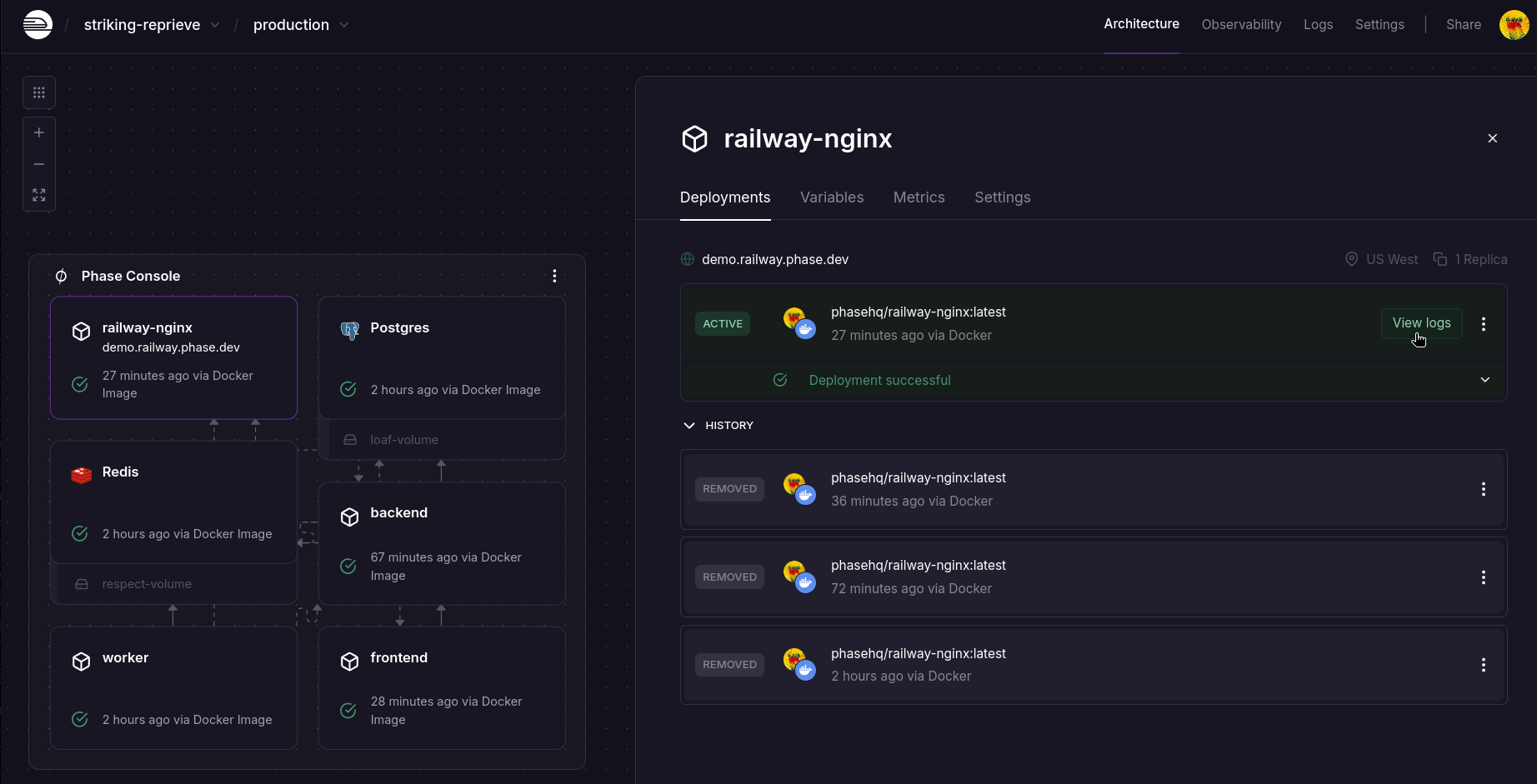Open the demo.railway.phase.dev link
This screenshot has width=1537, height=784.
(774, 259)
